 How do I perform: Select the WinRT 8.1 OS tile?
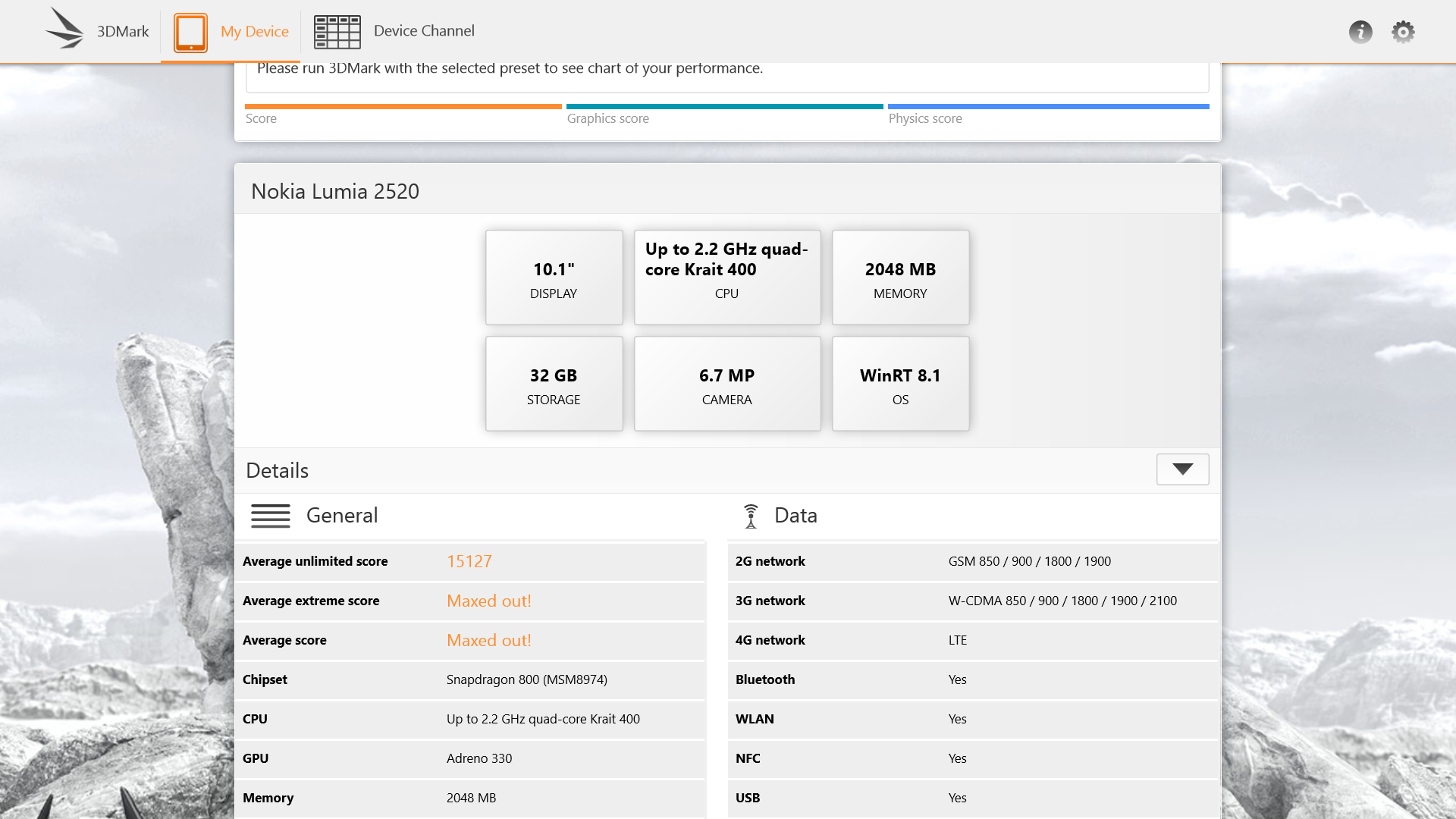901,384
